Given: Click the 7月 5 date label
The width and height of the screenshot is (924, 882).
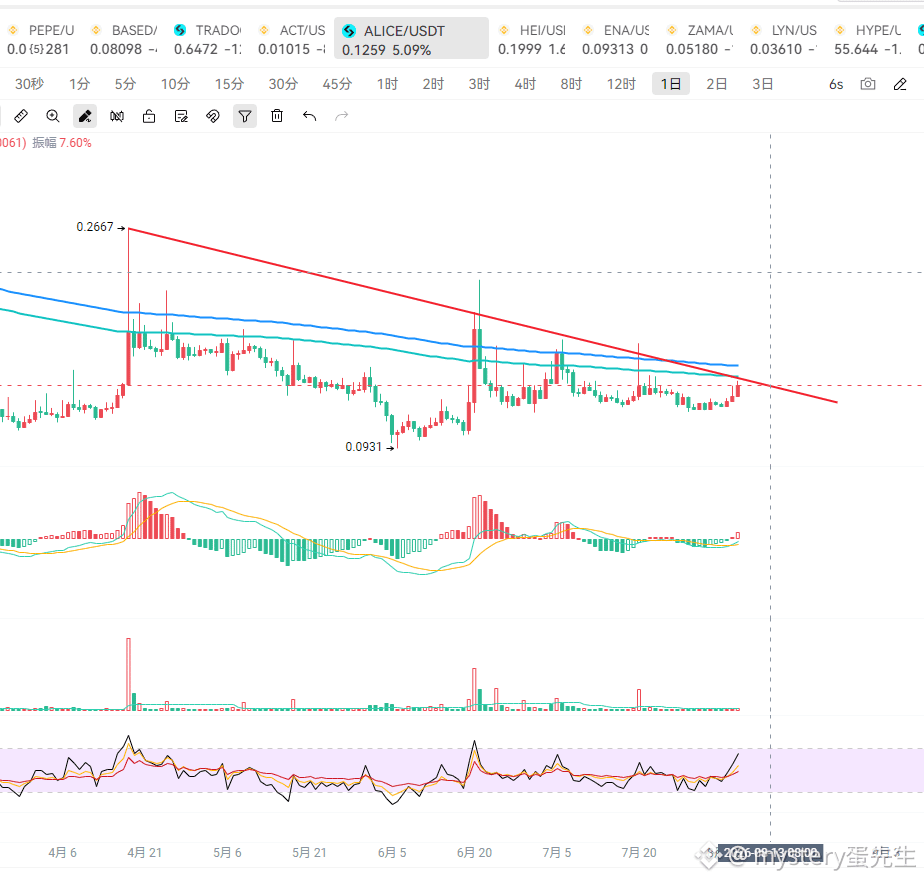Looking at the screenshot, I should pyautogui.click(x=557, y=853).
